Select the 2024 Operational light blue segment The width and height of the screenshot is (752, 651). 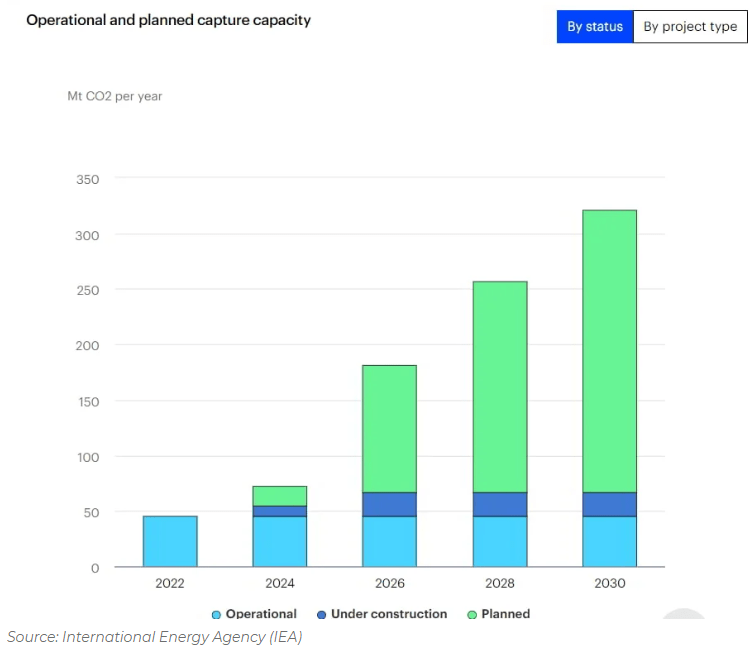[280, 541]
